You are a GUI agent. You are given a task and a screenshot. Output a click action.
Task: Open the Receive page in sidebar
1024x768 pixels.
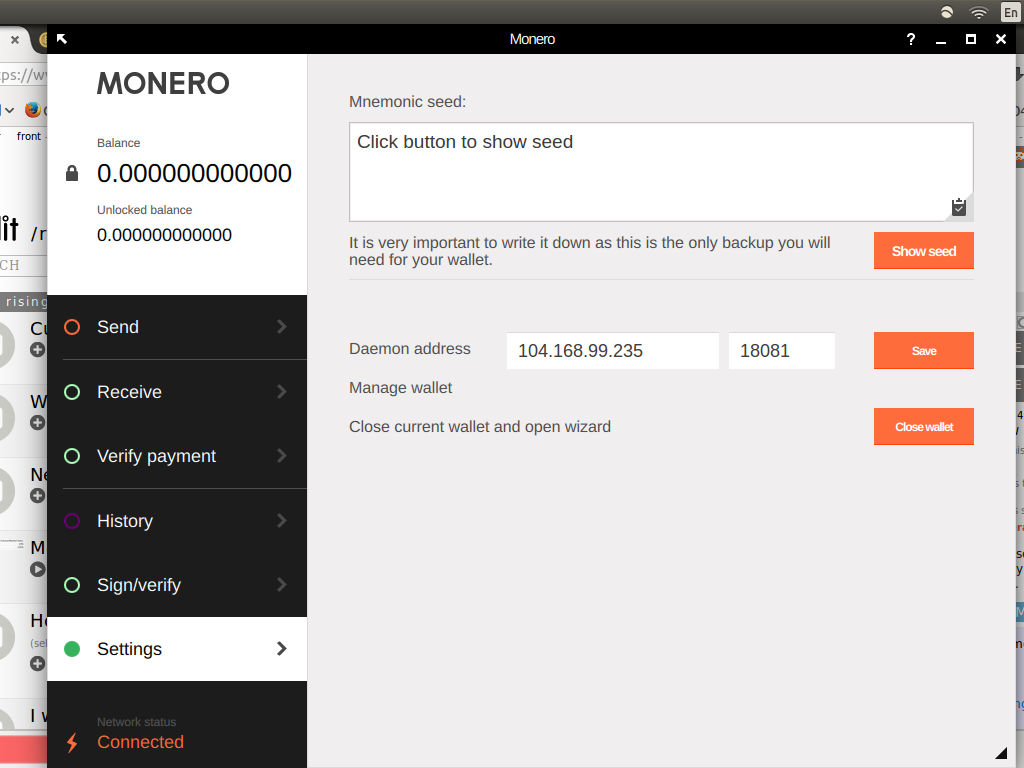click(x=177, y=392)
